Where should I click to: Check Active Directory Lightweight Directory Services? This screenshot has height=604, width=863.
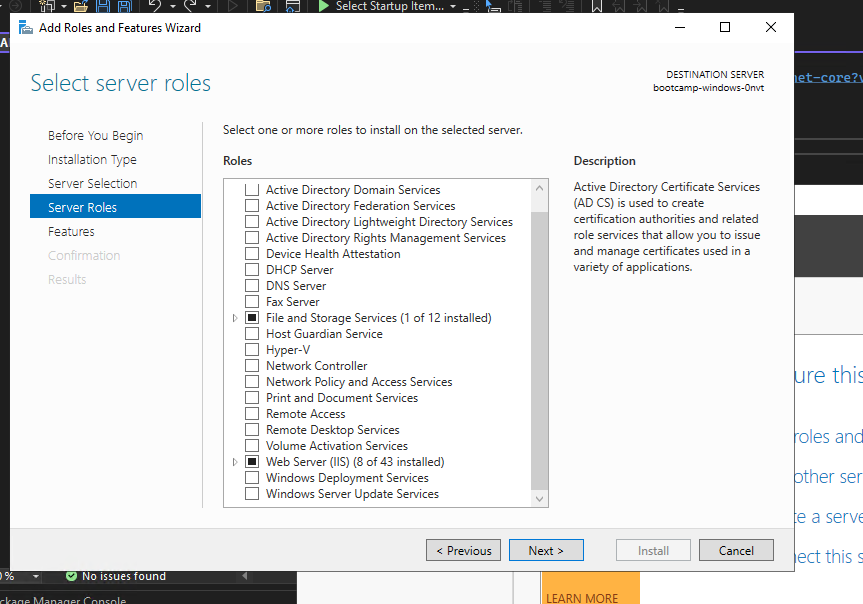252,222
